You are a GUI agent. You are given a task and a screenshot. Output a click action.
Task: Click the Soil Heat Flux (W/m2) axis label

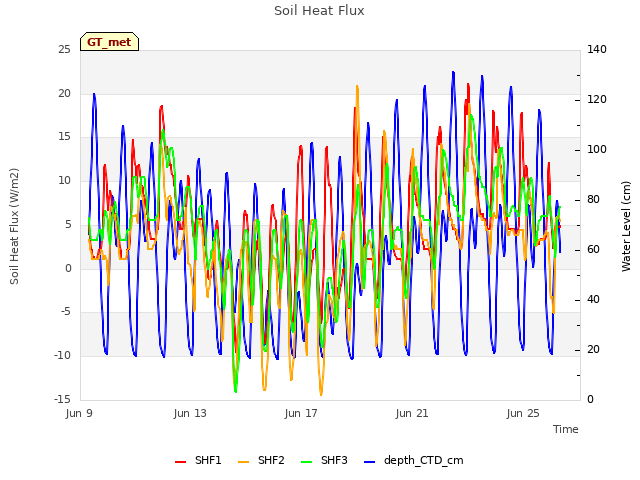(15, 226)
